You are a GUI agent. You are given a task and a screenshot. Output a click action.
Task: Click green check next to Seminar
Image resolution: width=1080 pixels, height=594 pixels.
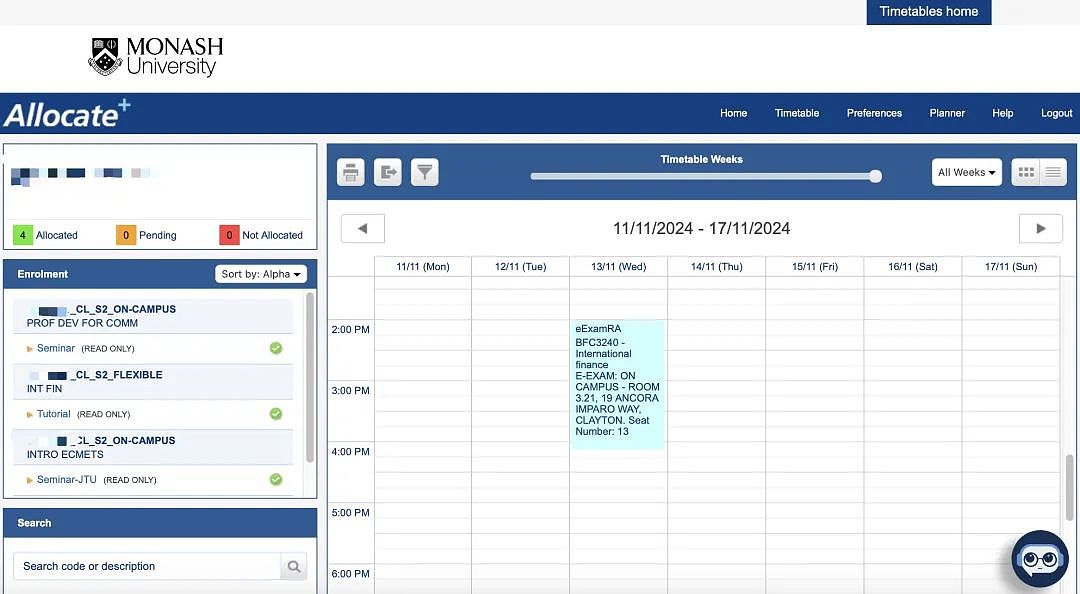276,348
